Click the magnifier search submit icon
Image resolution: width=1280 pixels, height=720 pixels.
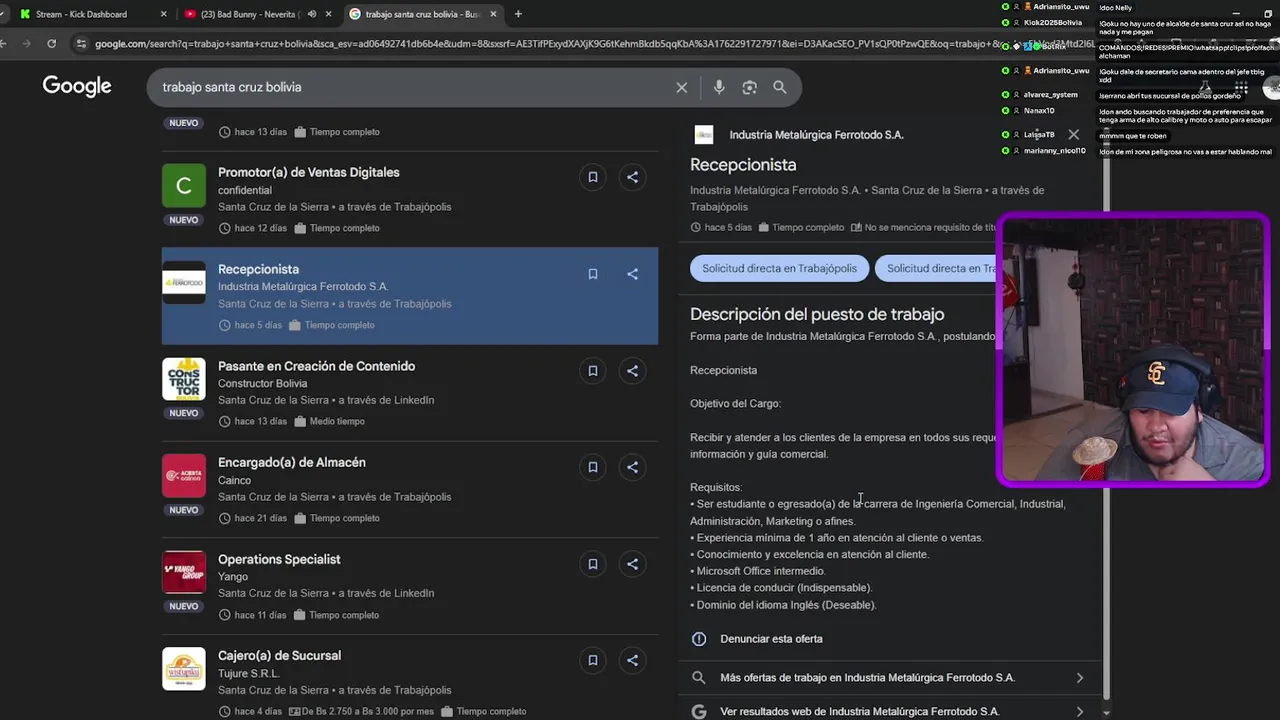780,87
